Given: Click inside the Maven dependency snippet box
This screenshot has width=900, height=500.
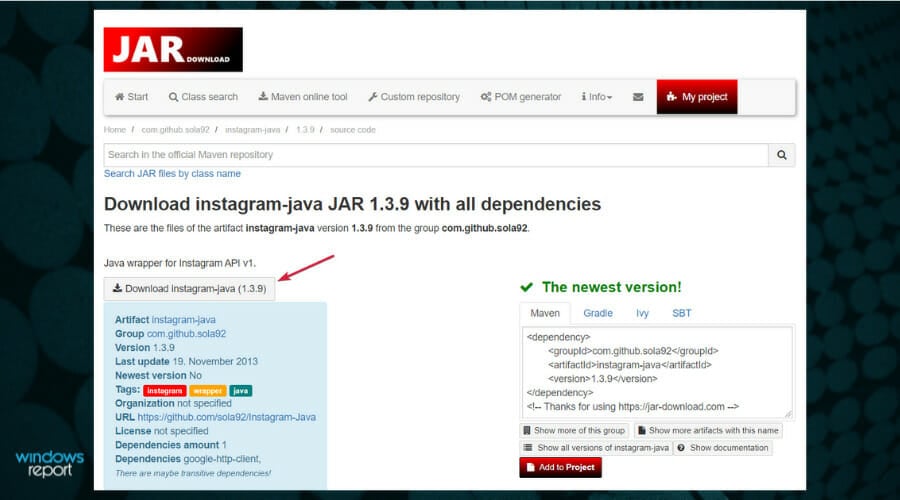Looking at the screenshot, I should [657, 372].
